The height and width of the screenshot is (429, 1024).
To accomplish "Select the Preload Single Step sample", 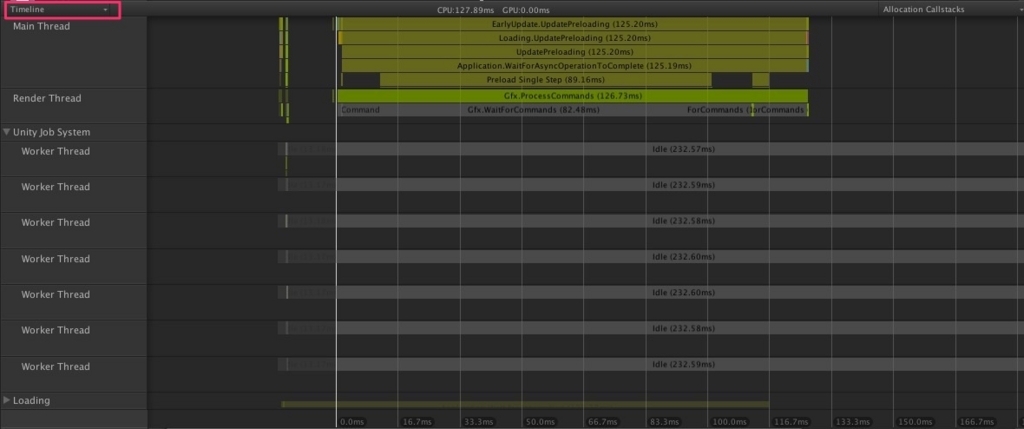I will (x=545, y=80).
